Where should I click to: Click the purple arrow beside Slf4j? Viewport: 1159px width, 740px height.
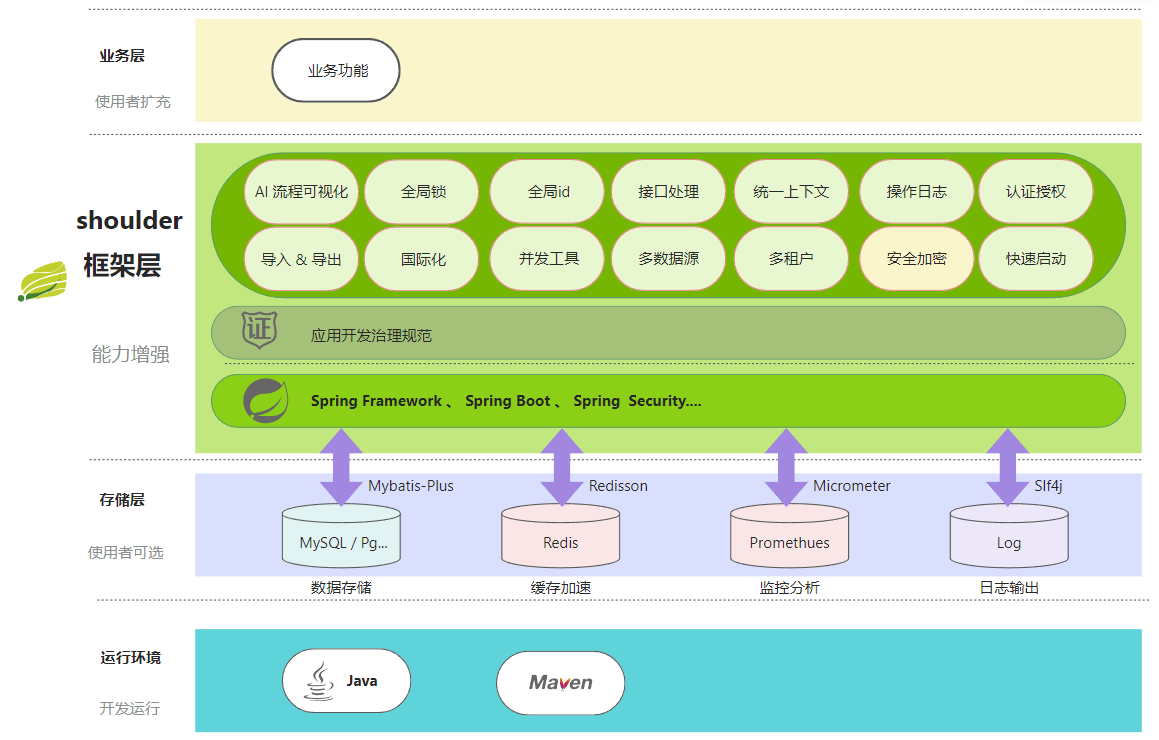pyautogui.click(x=1008, y=467)
